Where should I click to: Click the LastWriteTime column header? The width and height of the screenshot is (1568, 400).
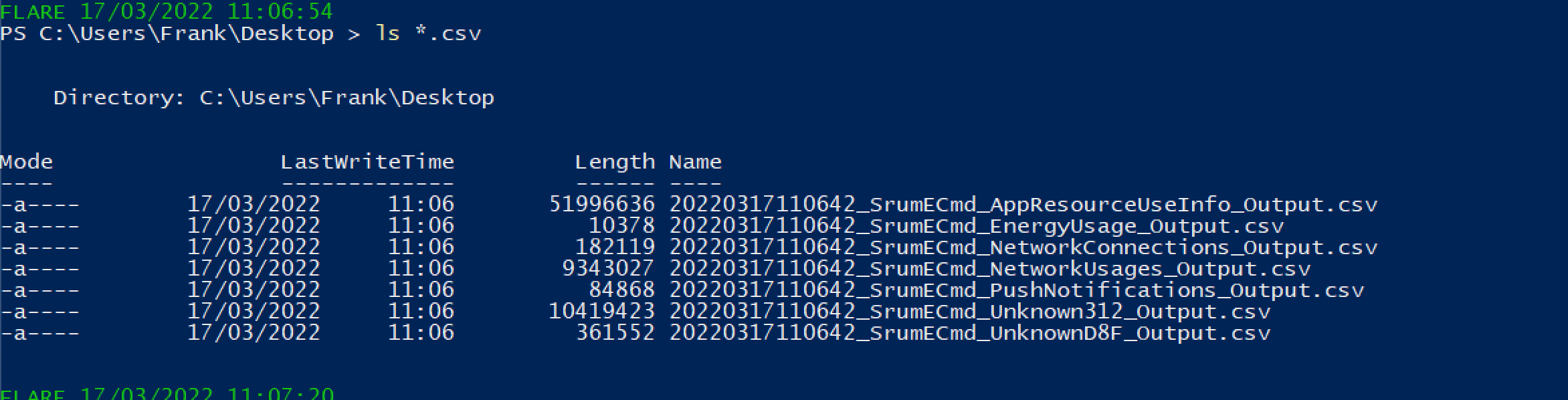click(x=367, y=162)
